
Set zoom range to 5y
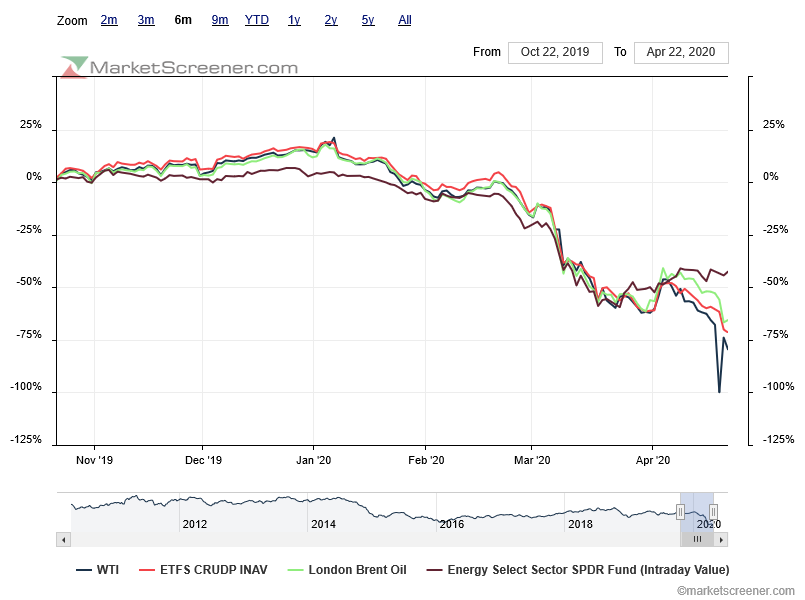click(x=368, y=20)
